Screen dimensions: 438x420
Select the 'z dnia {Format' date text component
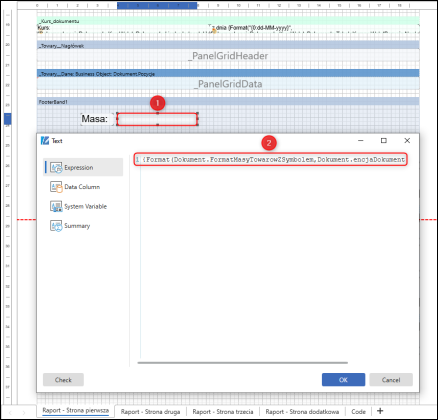[315, 28]
